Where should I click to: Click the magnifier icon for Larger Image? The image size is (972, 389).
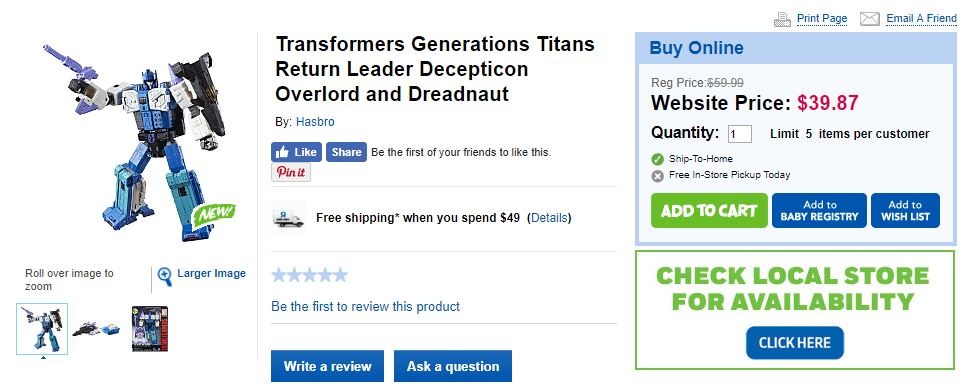click(164, 276)
